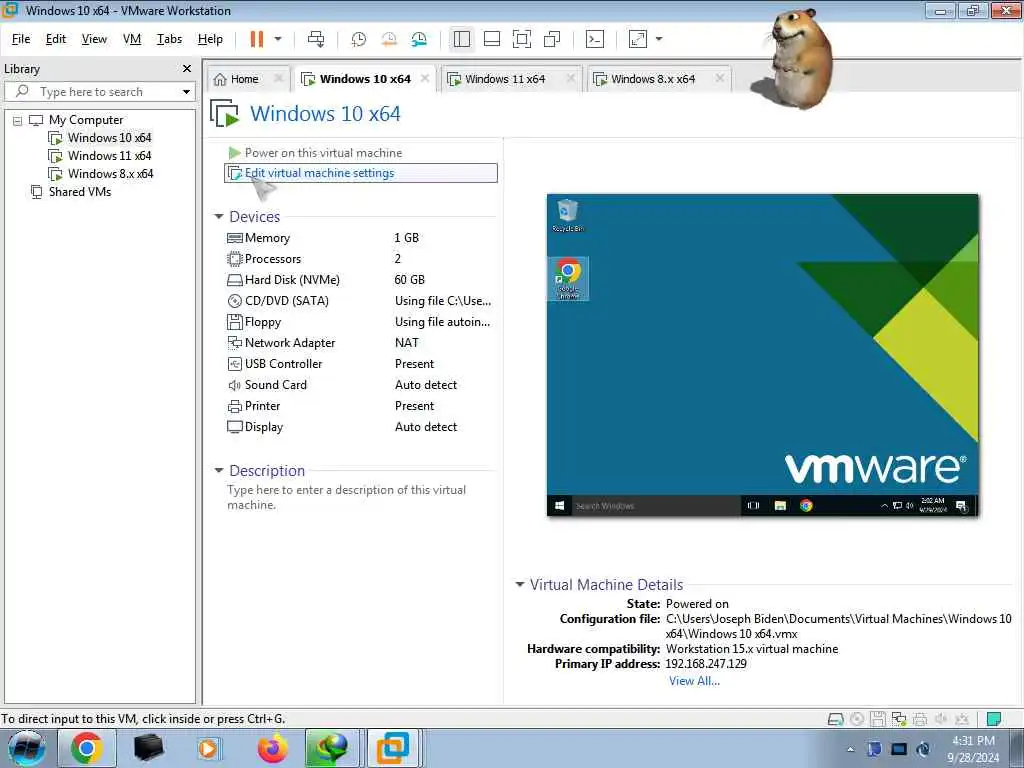Open Snapshot Manager via wrench clock icon

click(x=419, y=39)
